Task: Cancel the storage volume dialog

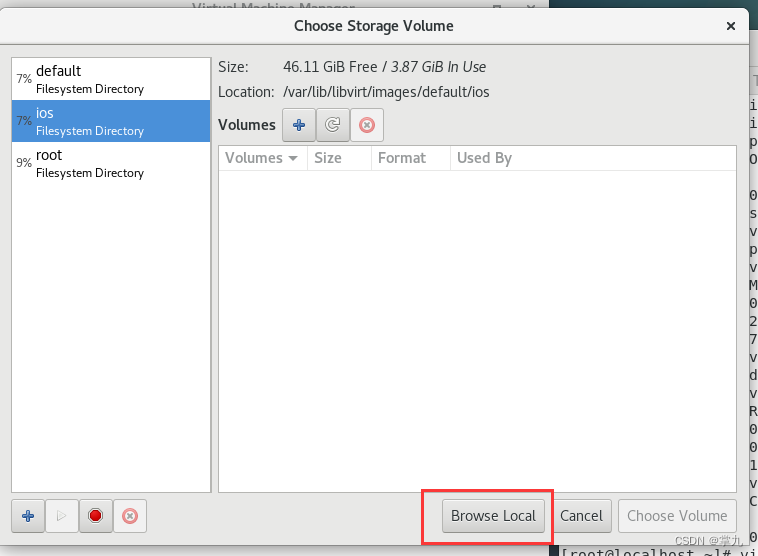Action: pyautogui.click(x=581, y=516)
